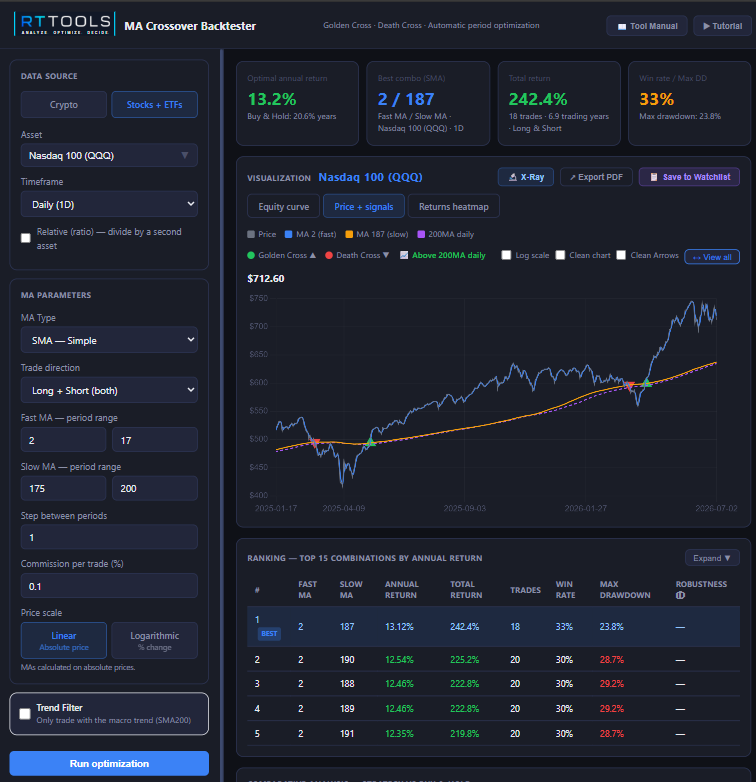Click red Death Cross legend dot
The image size is (756, 782).
[x=329, y=255]
